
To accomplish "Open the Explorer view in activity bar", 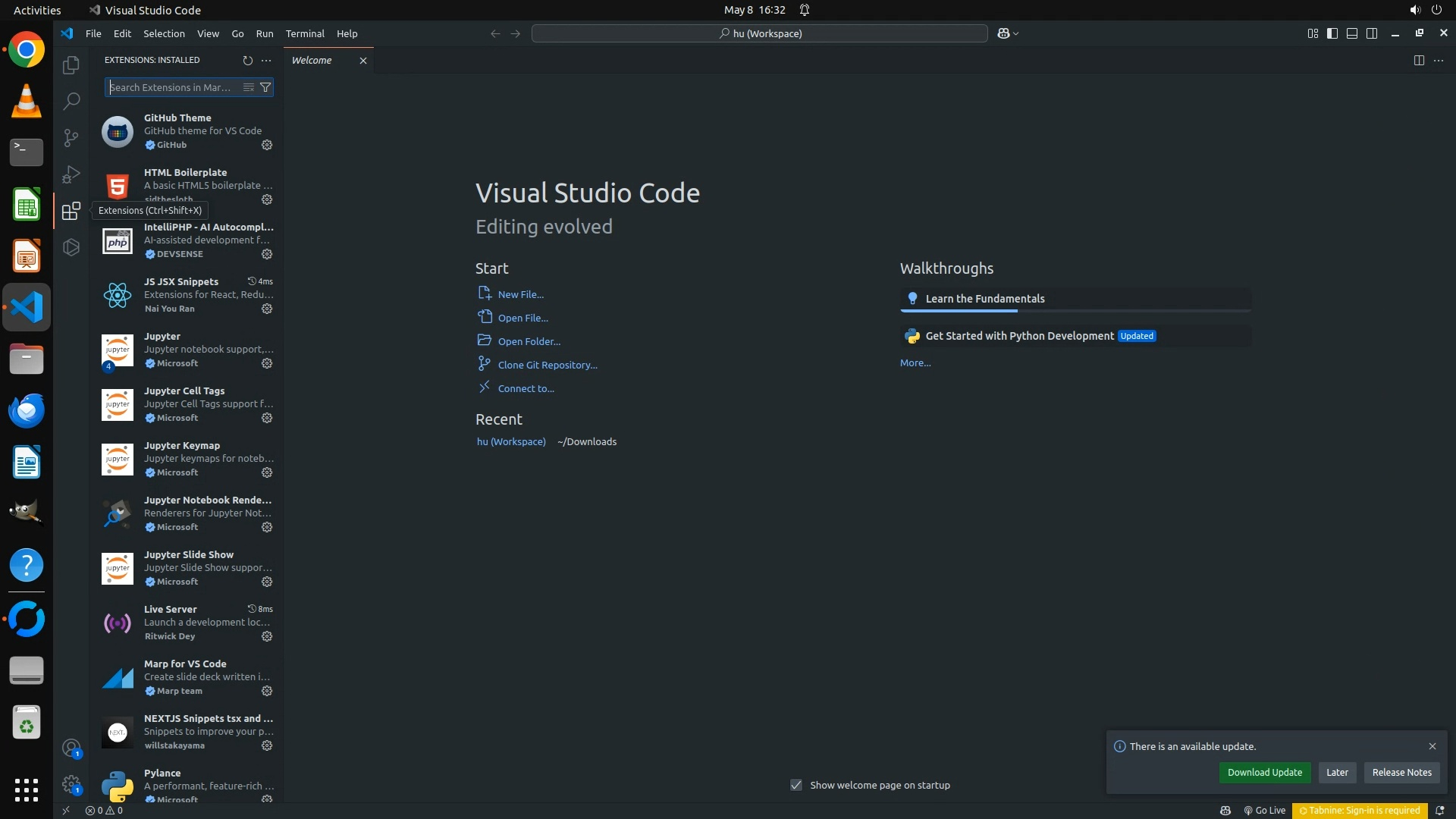I will tap(71, 65).
